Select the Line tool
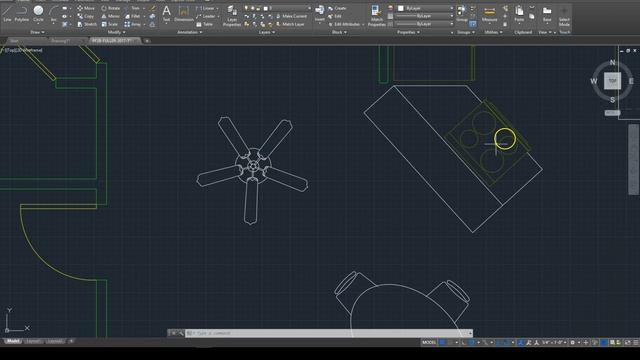This screenshot has width=640, height=360. (x=7, y=13)
